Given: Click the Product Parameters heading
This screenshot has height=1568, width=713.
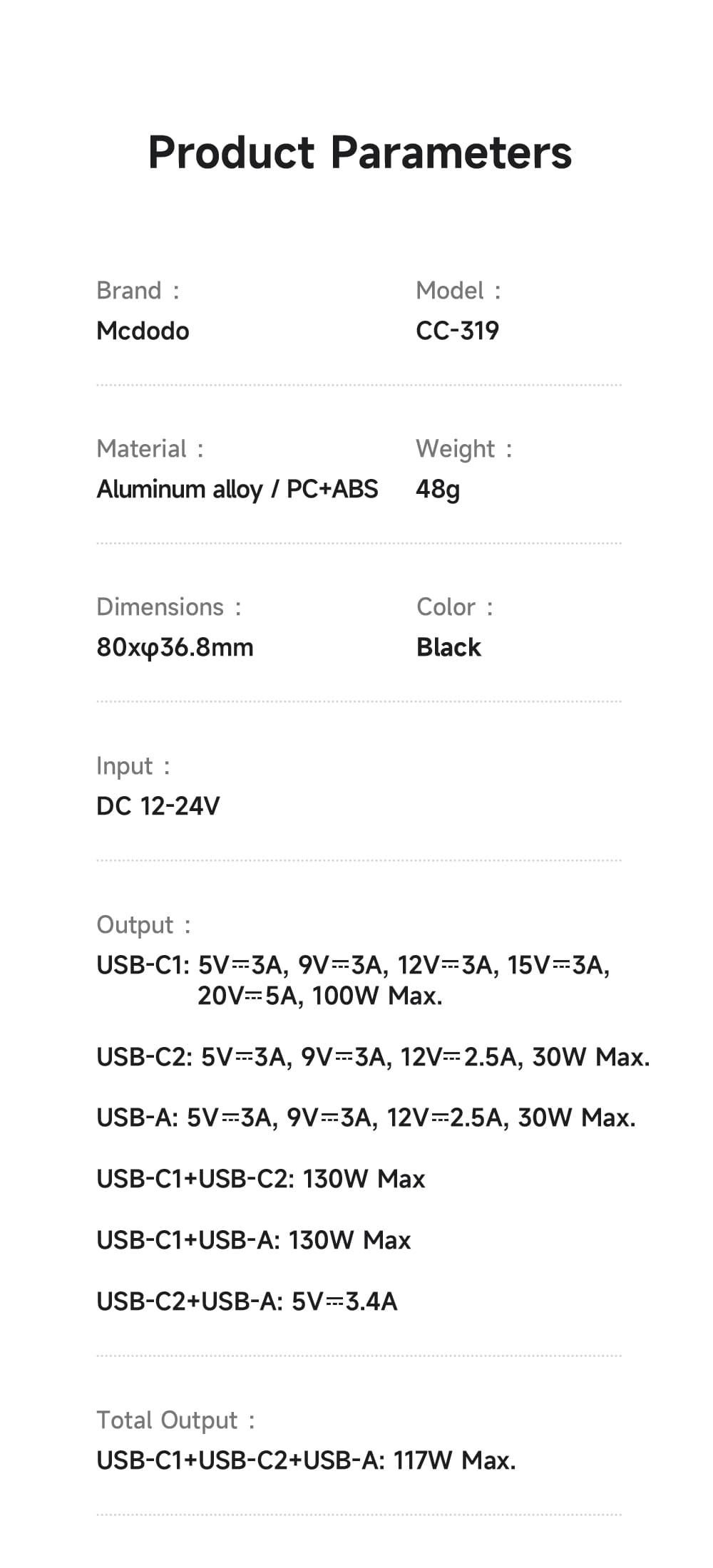Looking at the screenshot, I should point(359,153).
